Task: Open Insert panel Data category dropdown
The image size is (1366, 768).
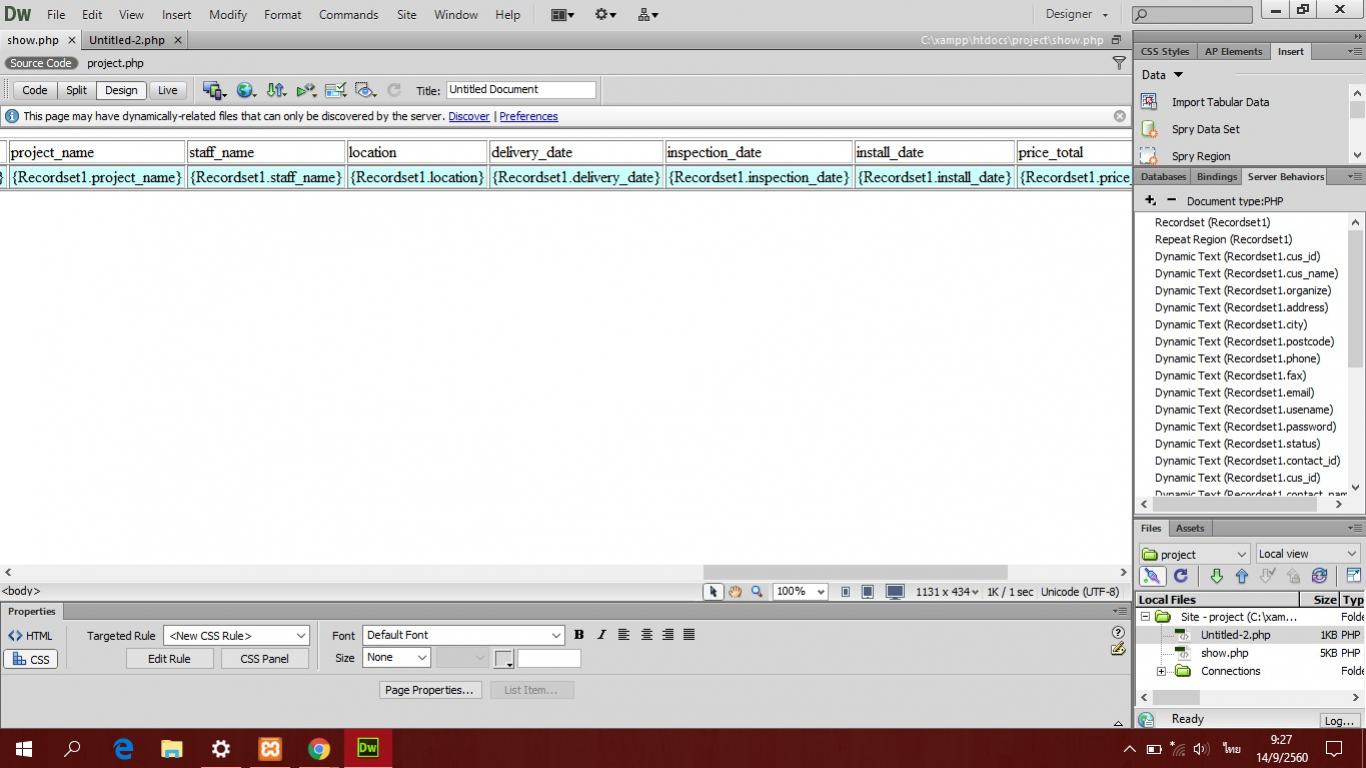Action: coord(1163,75)
